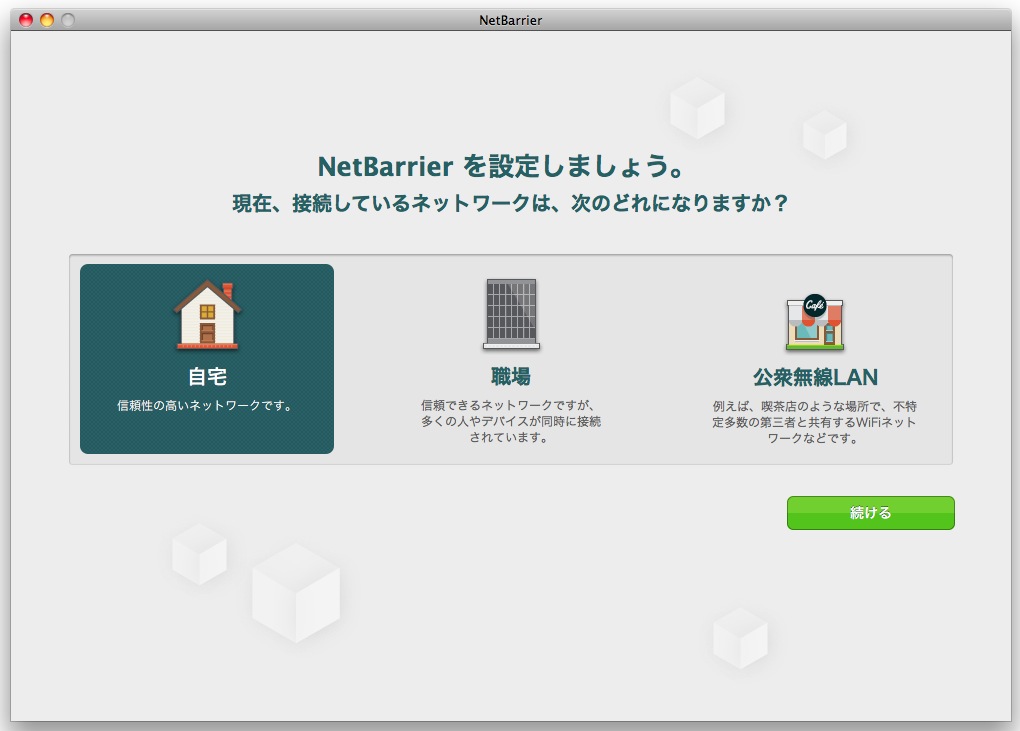Close the NetBarrier window with red button
This screenshot has width=1020, height=731.
click(x=26, y=20)
